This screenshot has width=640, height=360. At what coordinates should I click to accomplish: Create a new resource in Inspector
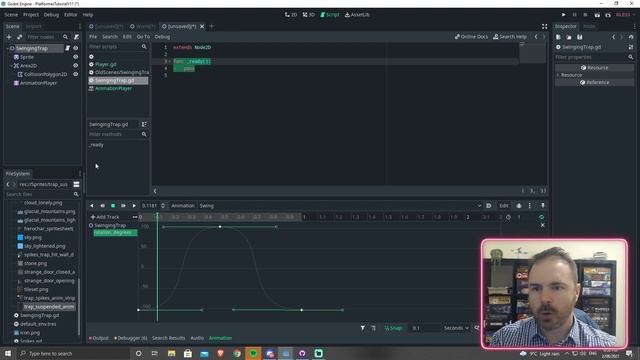pos(558,37)
